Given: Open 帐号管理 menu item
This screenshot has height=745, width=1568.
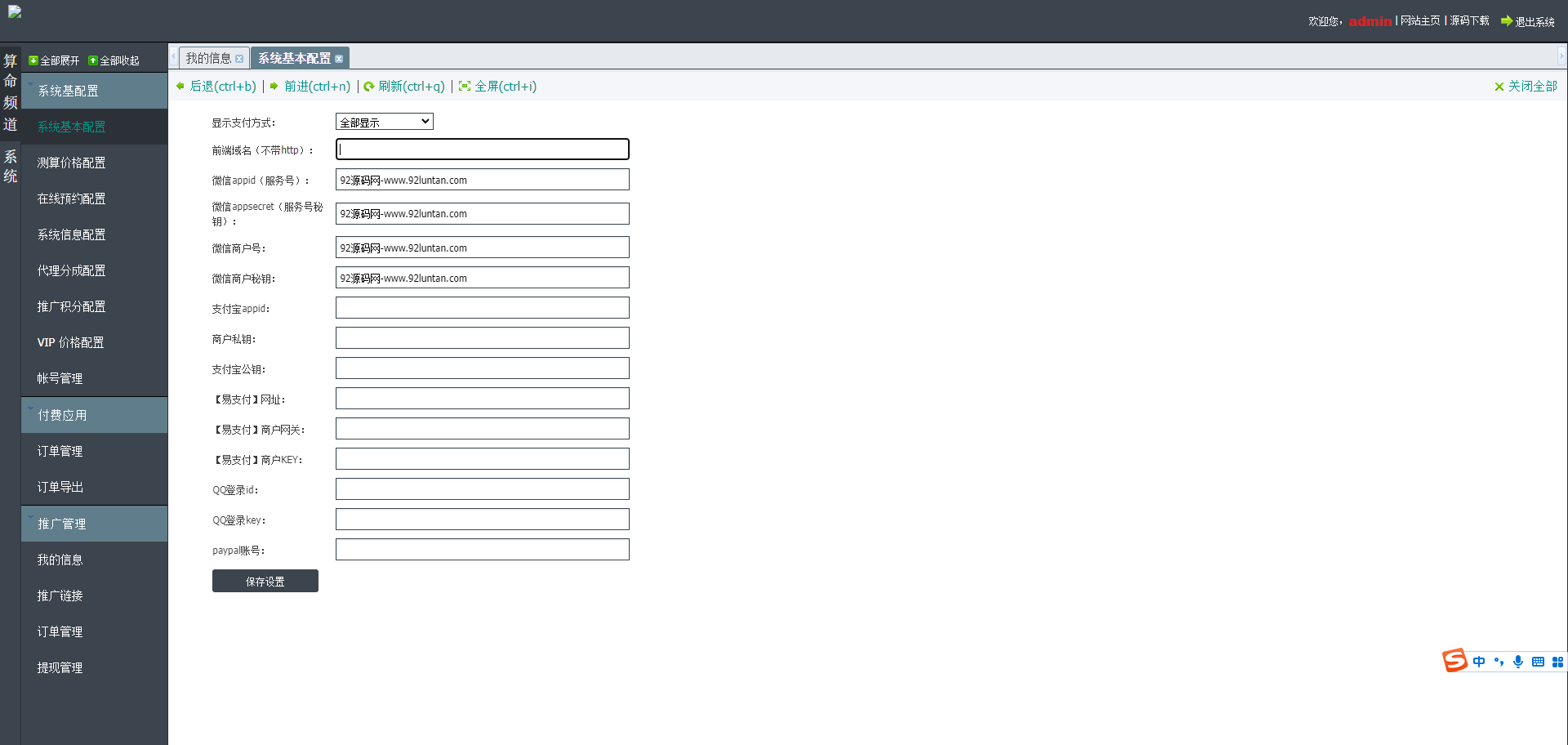Looking at the screenshot, I should coord(95,378).
